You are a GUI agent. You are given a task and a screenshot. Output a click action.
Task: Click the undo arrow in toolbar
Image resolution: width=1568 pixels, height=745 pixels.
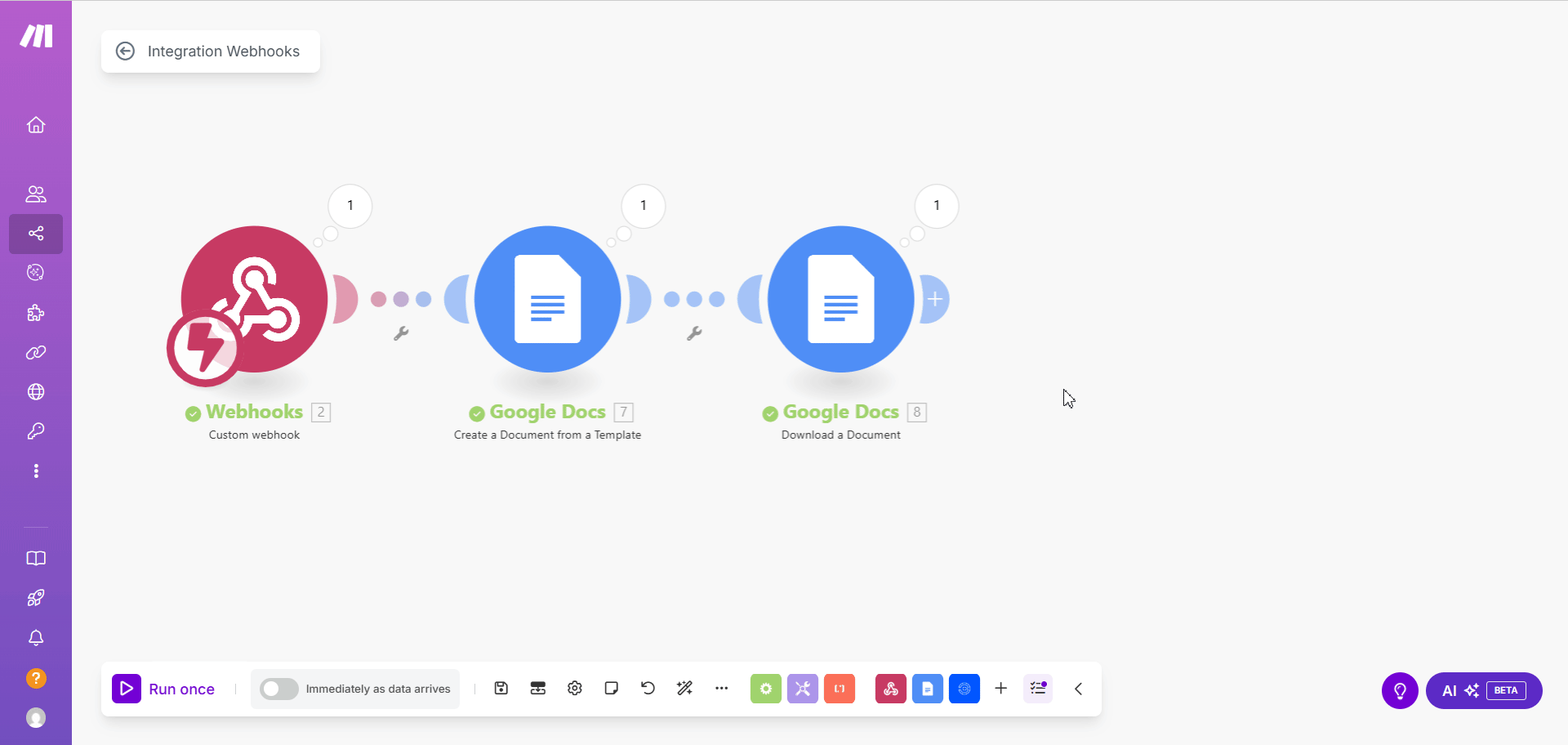click(x=648, y=689)
